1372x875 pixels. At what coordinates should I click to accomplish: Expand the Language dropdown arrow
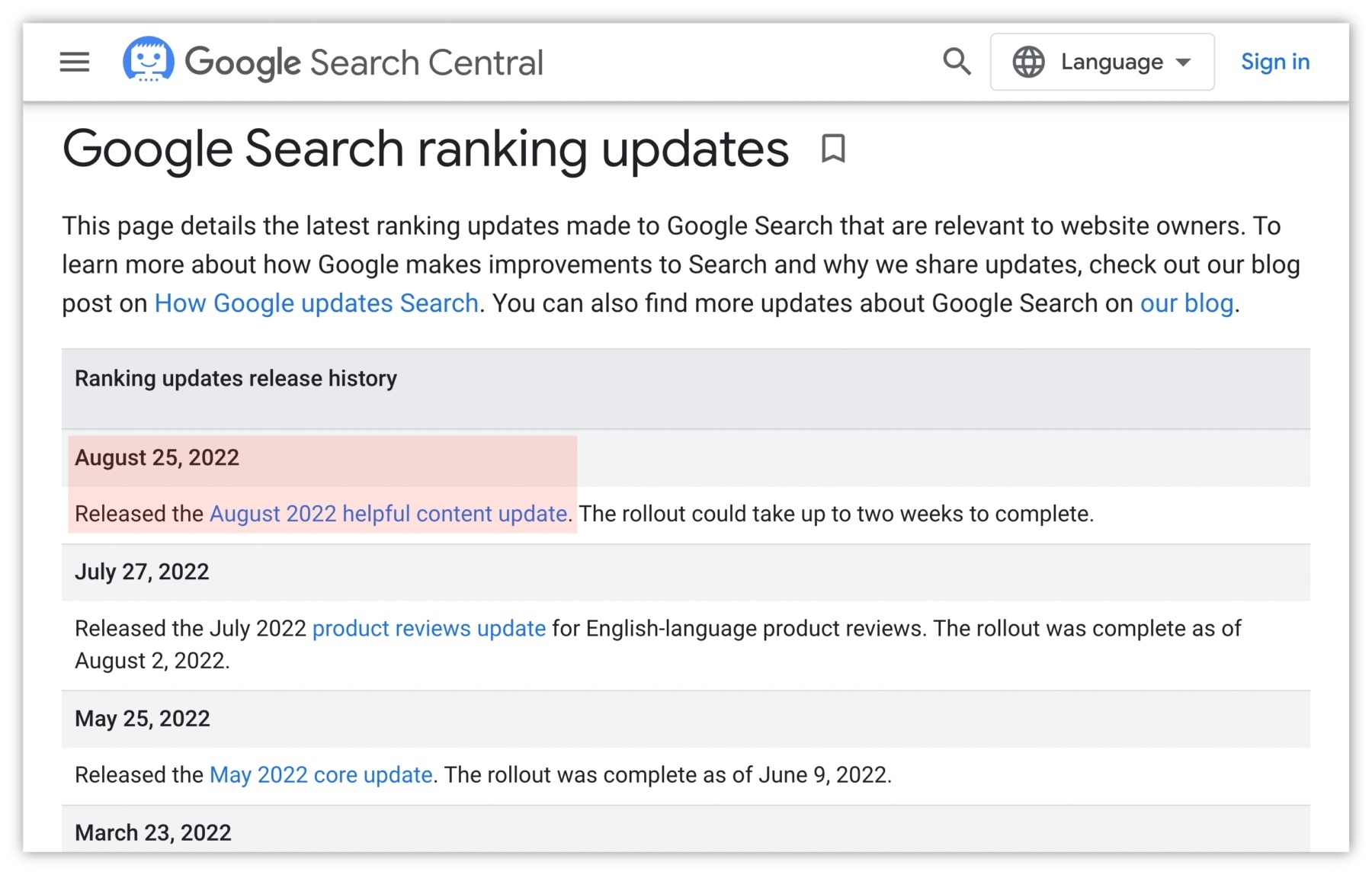tap(1184, 62)
